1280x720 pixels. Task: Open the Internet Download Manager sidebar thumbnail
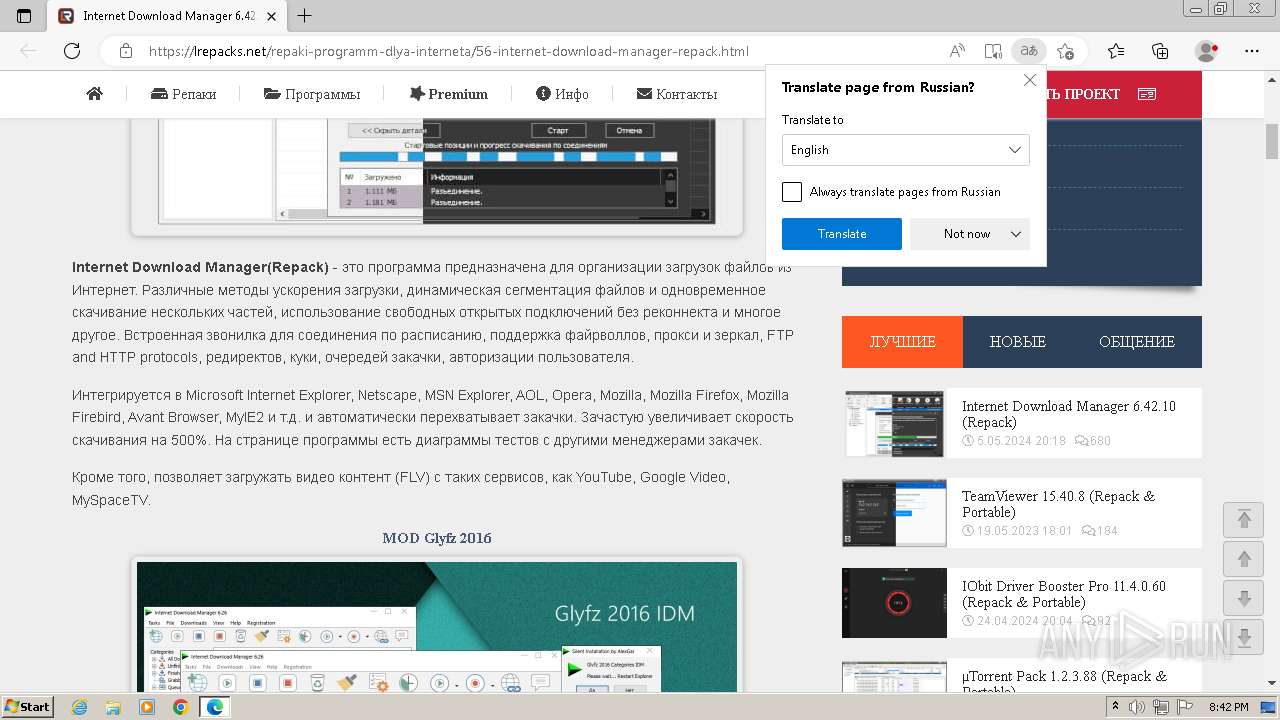894,424
